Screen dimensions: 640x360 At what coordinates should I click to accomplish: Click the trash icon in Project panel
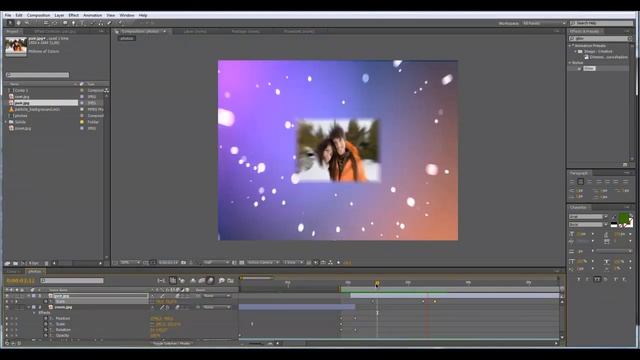[x=47, y=263]
